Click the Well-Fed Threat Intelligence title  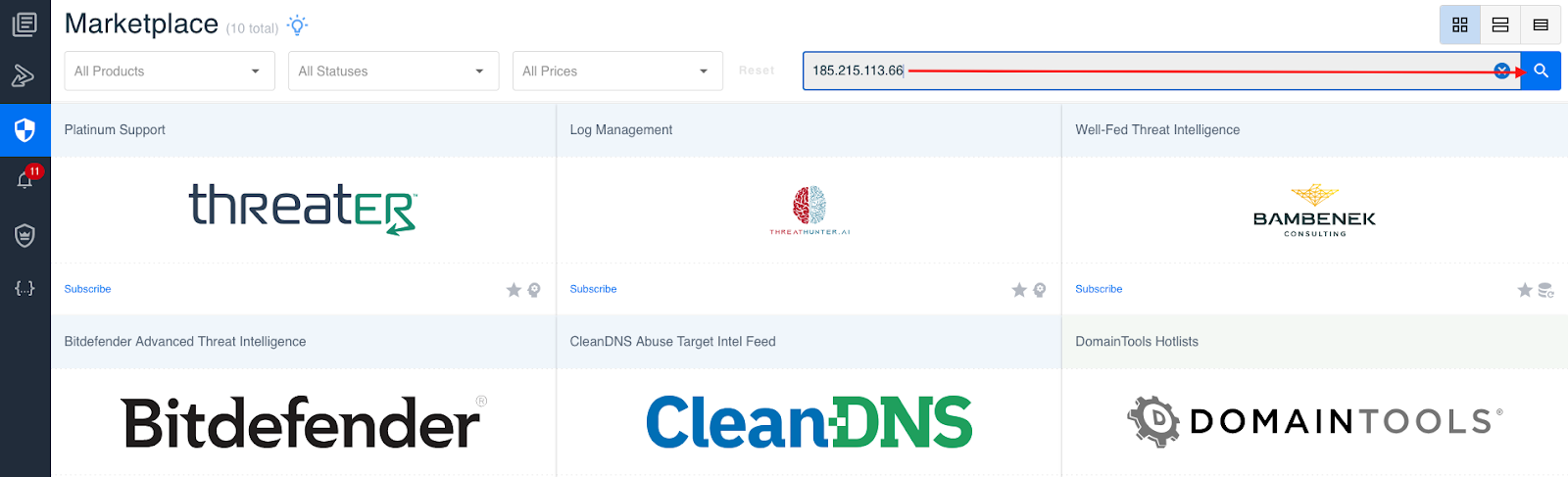pos(1157,130)
